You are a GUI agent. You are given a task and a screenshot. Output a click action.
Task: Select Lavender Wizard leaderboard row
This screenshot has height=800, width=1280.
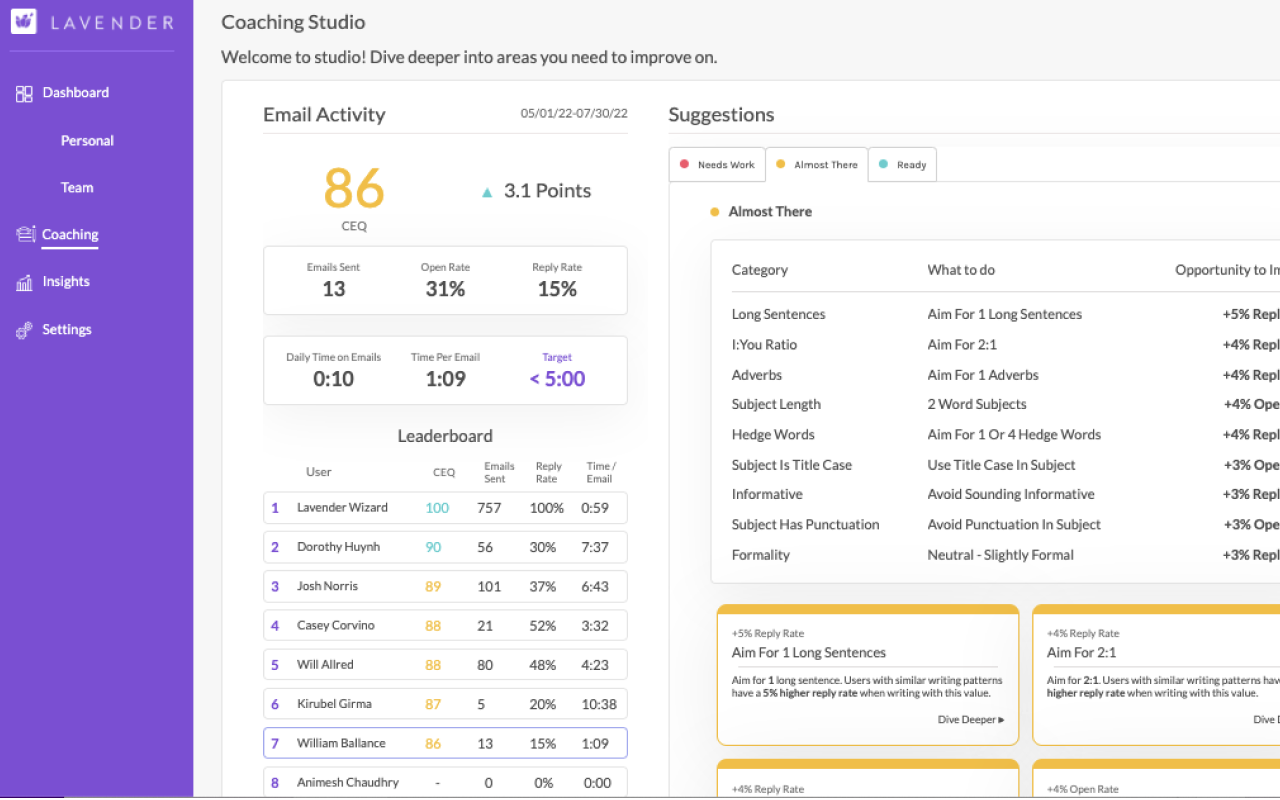(x=445, y=507)
